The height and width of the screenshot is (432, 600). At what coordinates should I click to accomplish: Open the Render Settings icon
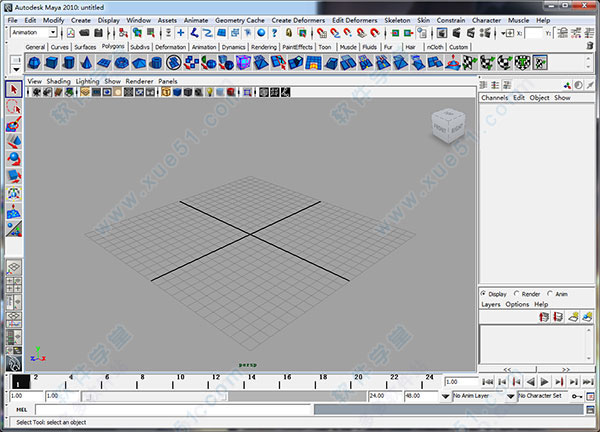point(485,33)
